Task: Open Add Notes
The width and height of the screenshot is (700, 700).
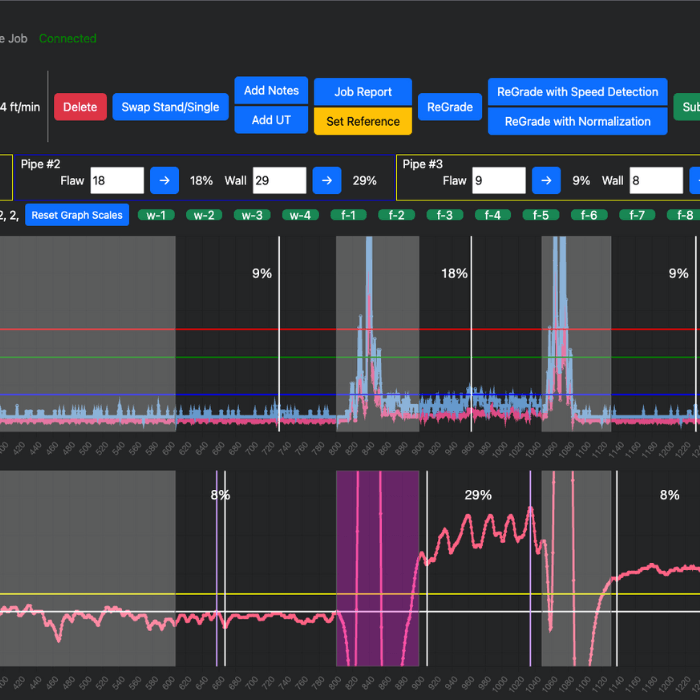Action: (271, 90)
